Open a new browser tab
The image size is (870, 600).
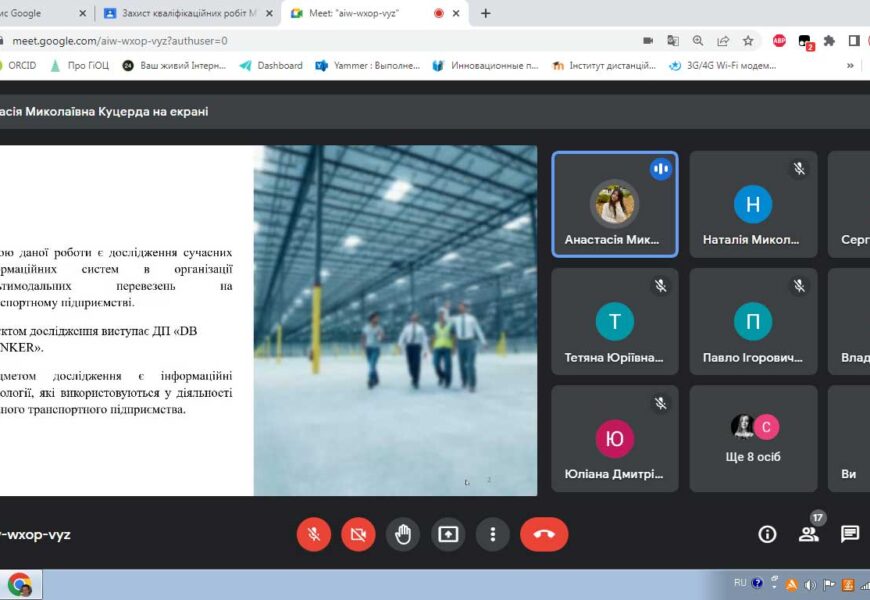coord(486,13)
